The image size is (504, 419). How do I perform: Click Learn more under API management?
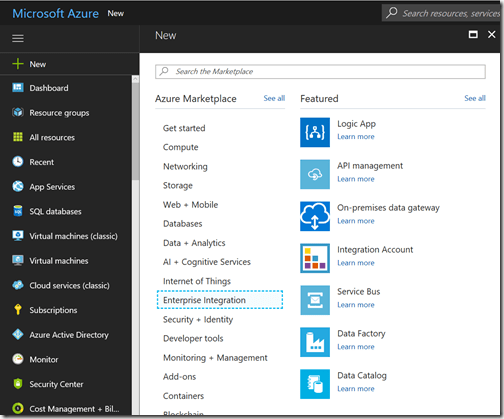tap(356, 179)
